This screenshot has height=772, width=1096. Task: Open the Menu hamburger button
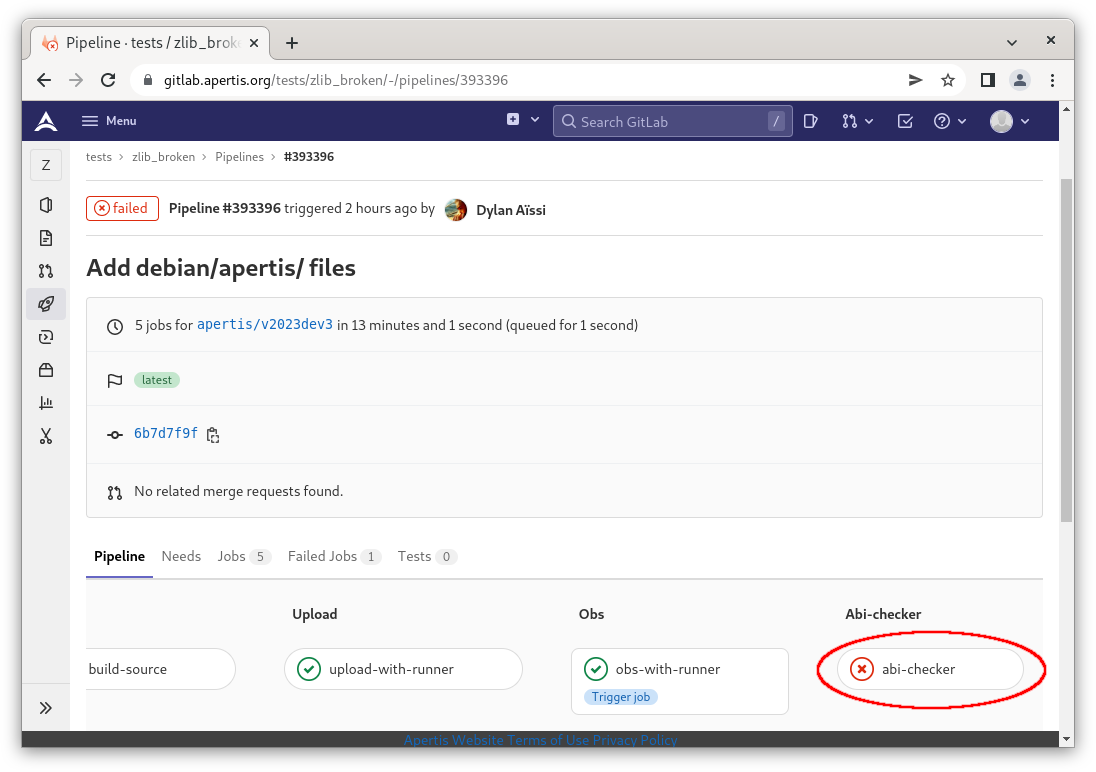109,121
